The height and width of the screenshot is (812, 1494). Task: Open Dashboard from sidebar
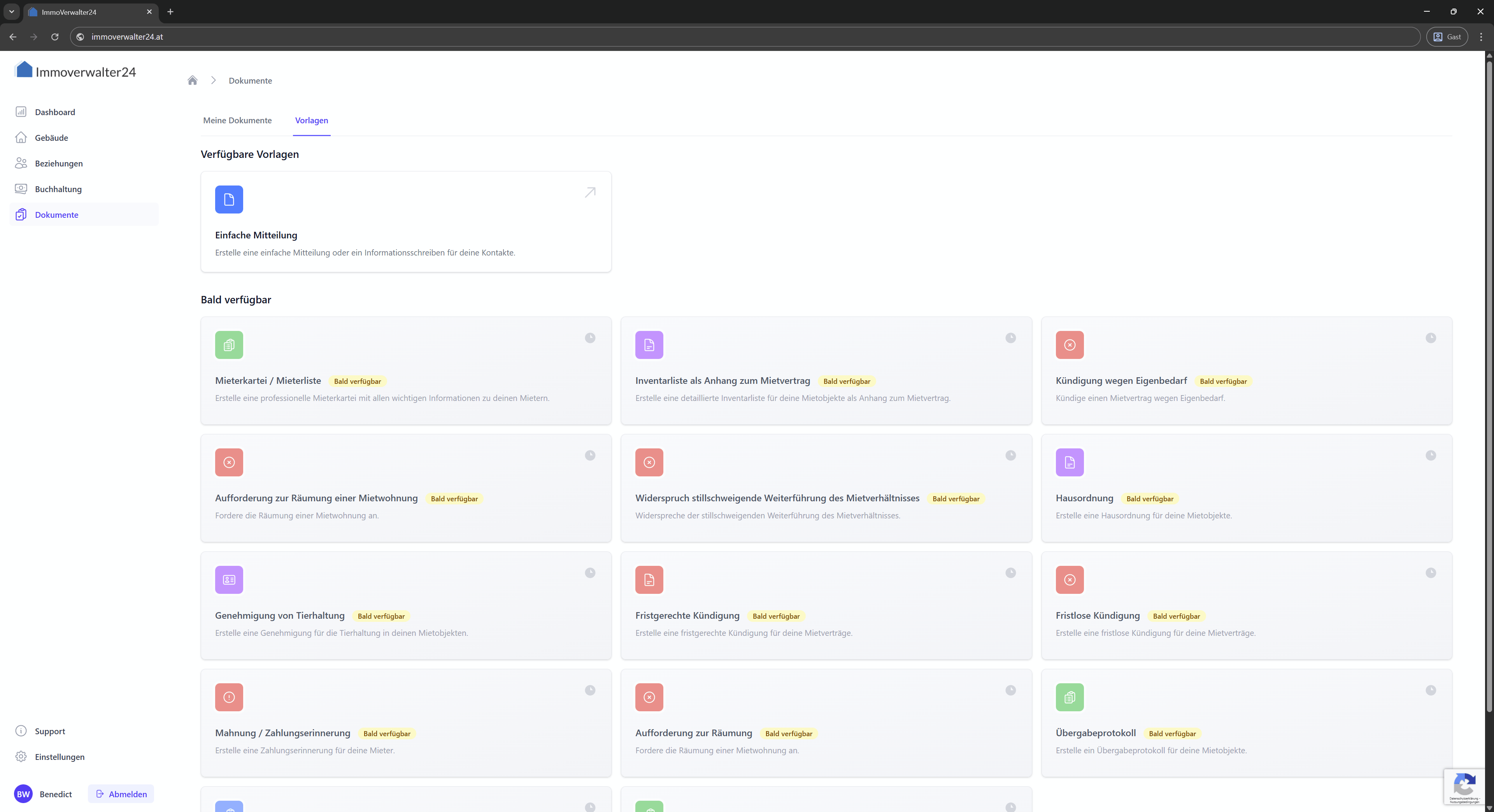54,112
